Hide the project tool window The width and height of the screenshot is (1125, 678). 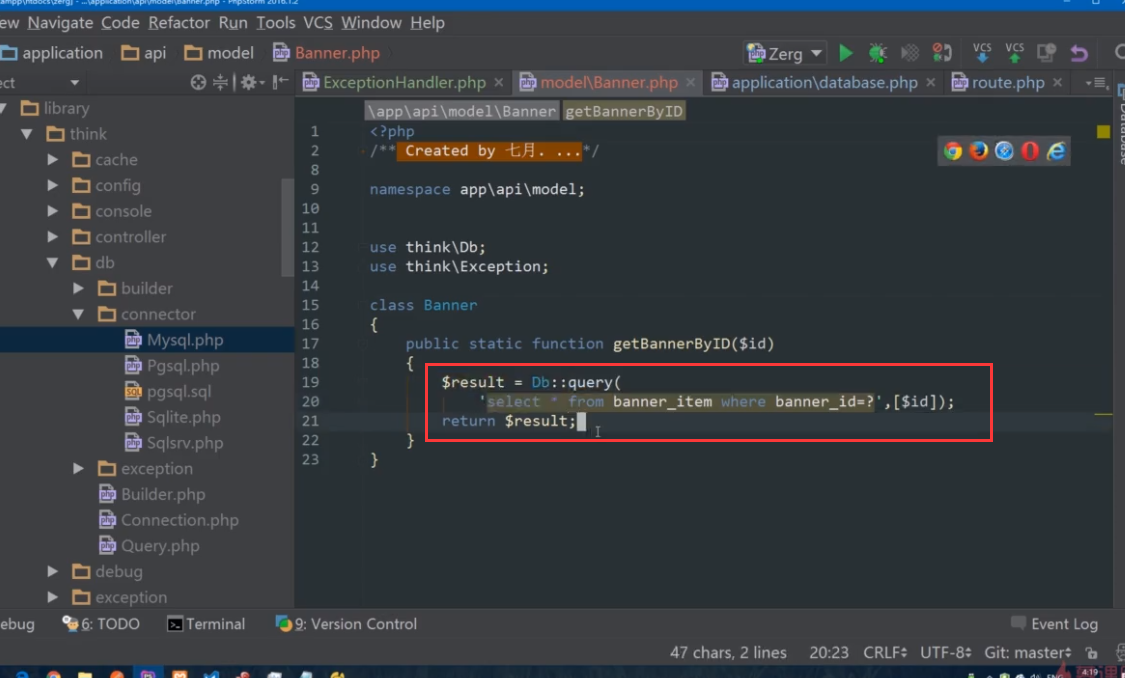pyautogui.click(x=281, y=82)
